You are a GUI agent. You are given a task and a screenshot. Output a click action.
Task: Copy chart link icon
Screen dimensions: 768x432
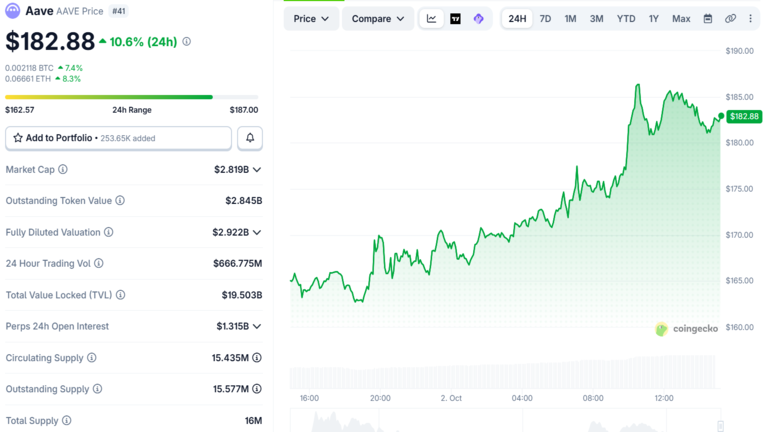[730, 19]
